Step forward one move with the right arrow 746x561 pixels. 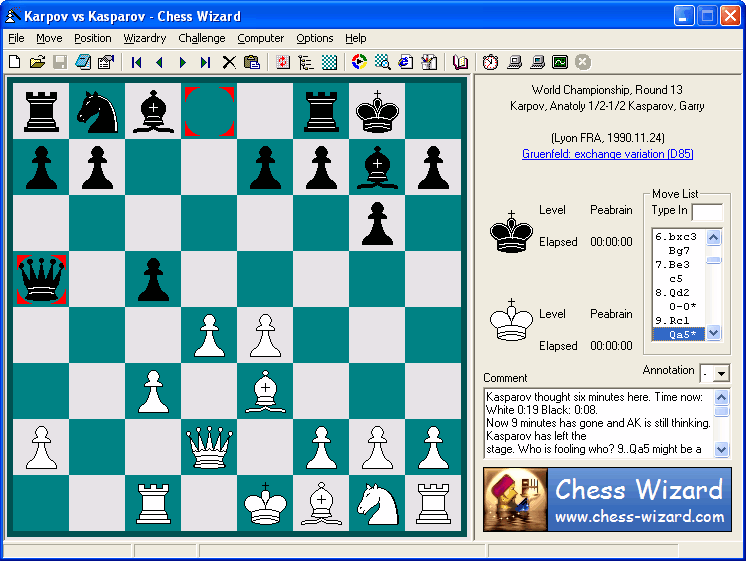point(182,62)
